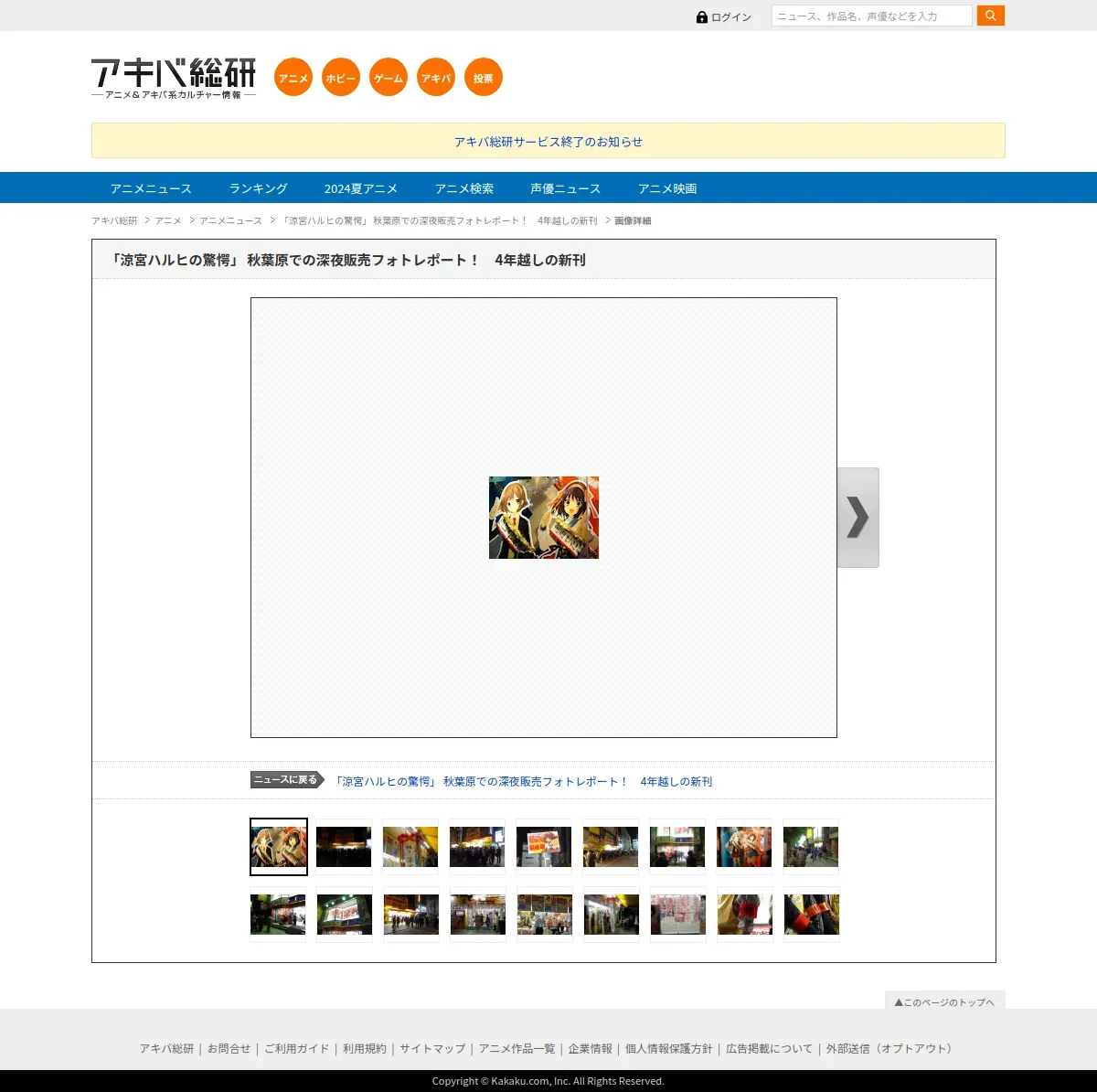Go to next image with the right arrow
Viewport: 1097px width, 1092px height.
tap(858, 518)
